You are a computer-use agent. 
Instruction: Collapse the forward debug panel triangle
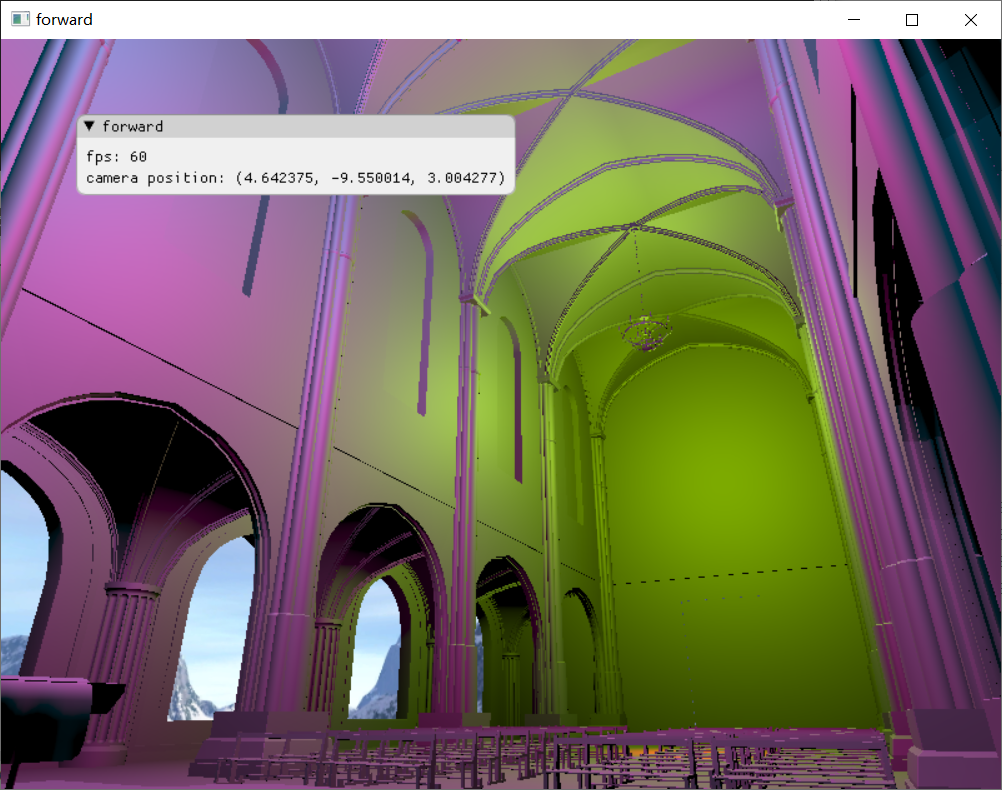pos(89,126)
